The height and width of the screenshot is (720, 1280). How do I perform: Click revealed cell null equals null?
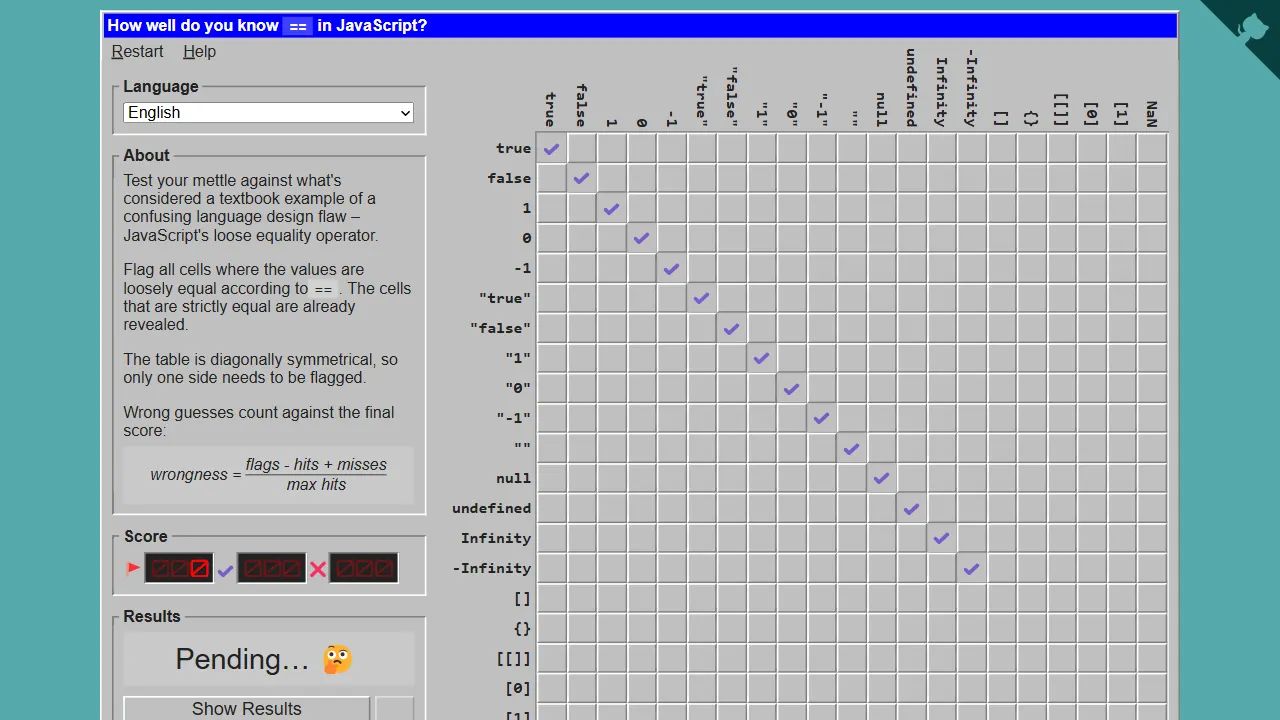[882, 478]
